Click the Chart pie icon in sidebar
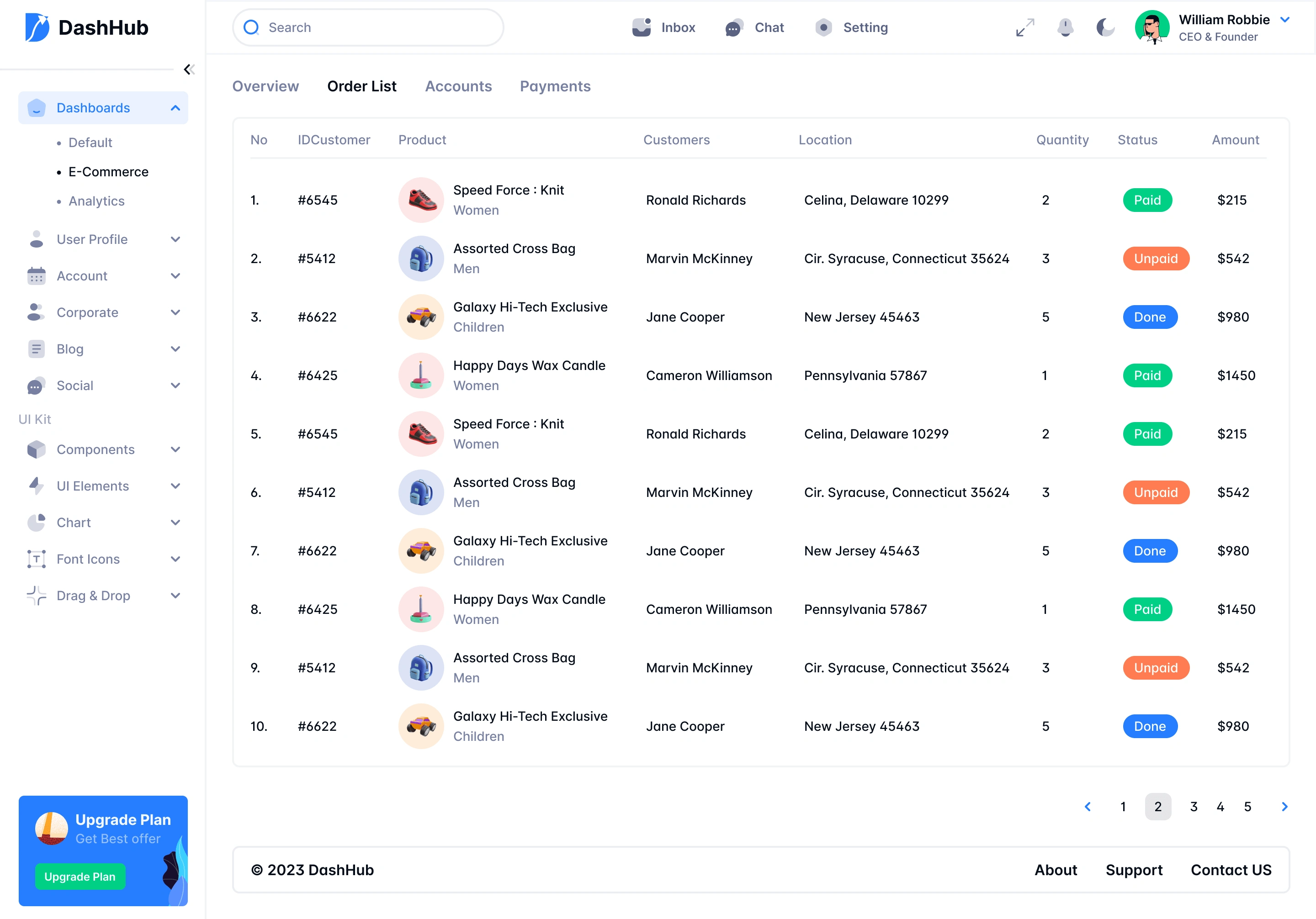The height and width of the screenshot is (919, 1316). [36, 522]
